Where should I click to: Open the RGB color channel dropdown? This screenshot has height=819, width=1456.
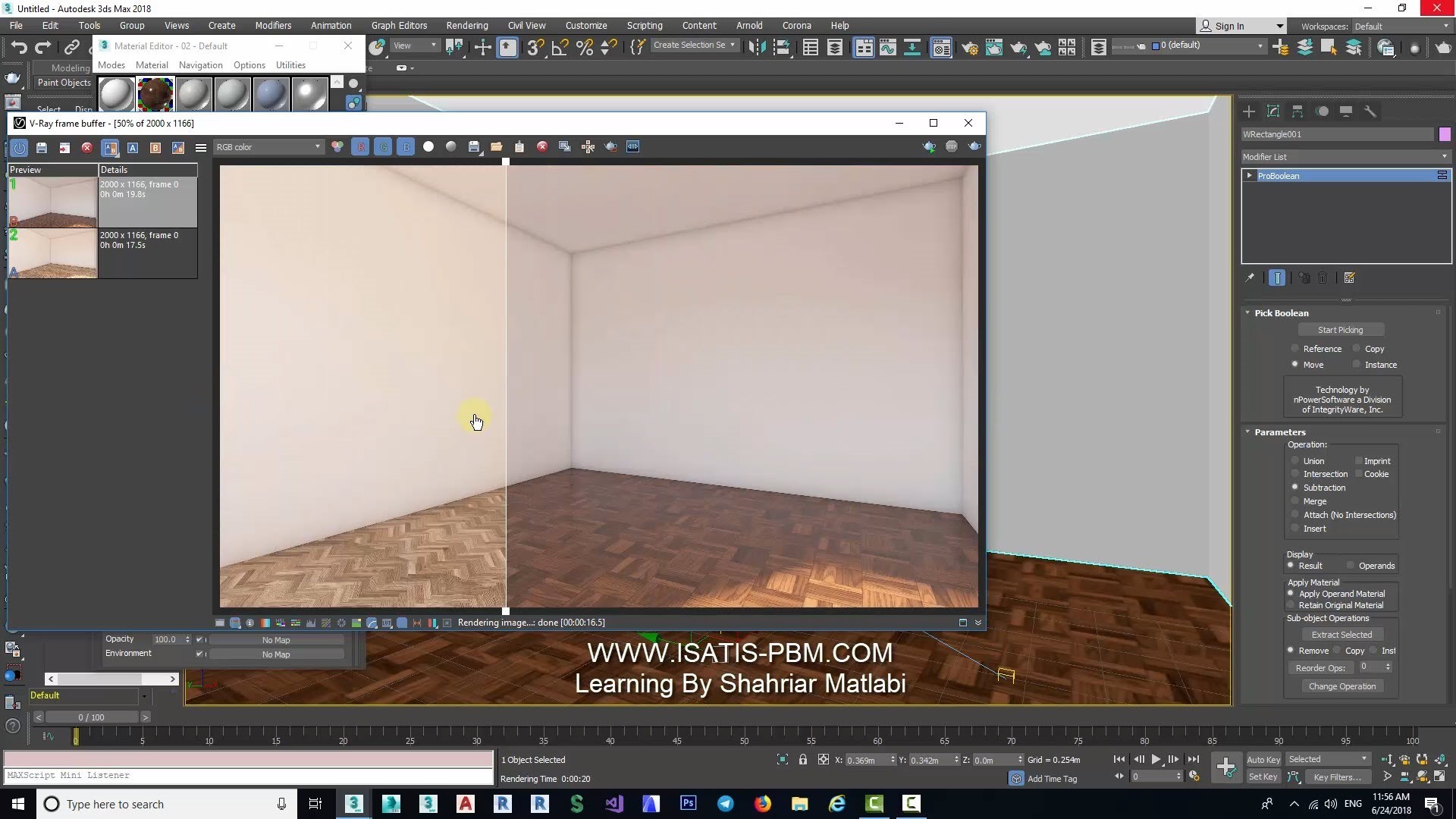tap(269, 147)
